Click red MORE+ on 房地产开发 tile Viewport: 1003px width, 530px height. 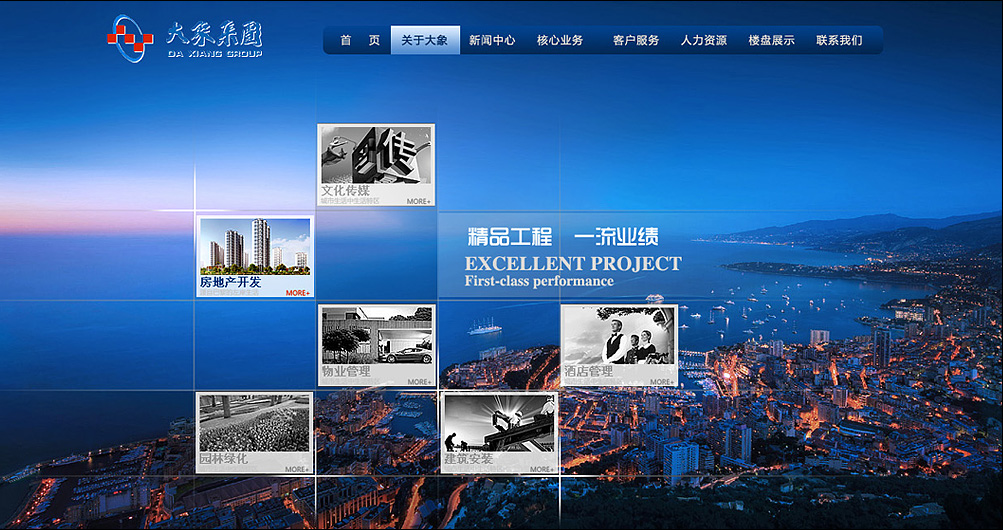297,293
